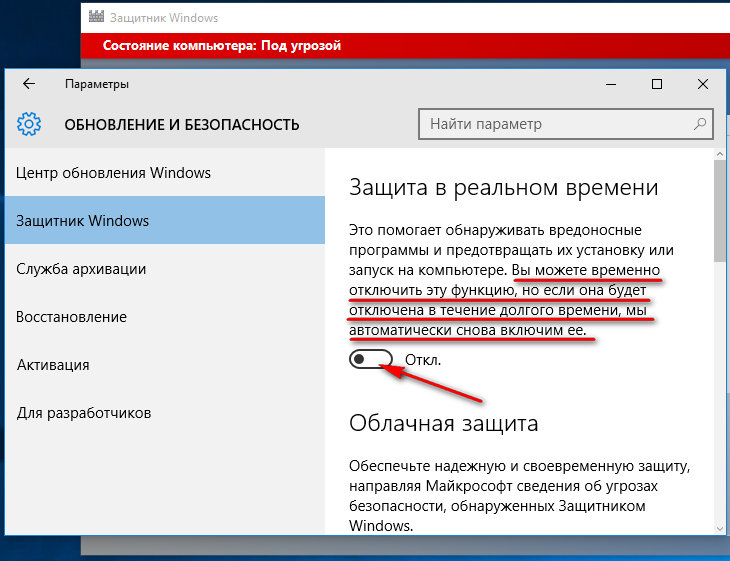Minimize the Параметры window
This screenshot has width=730, height=561.
click(x=609, y=85)
